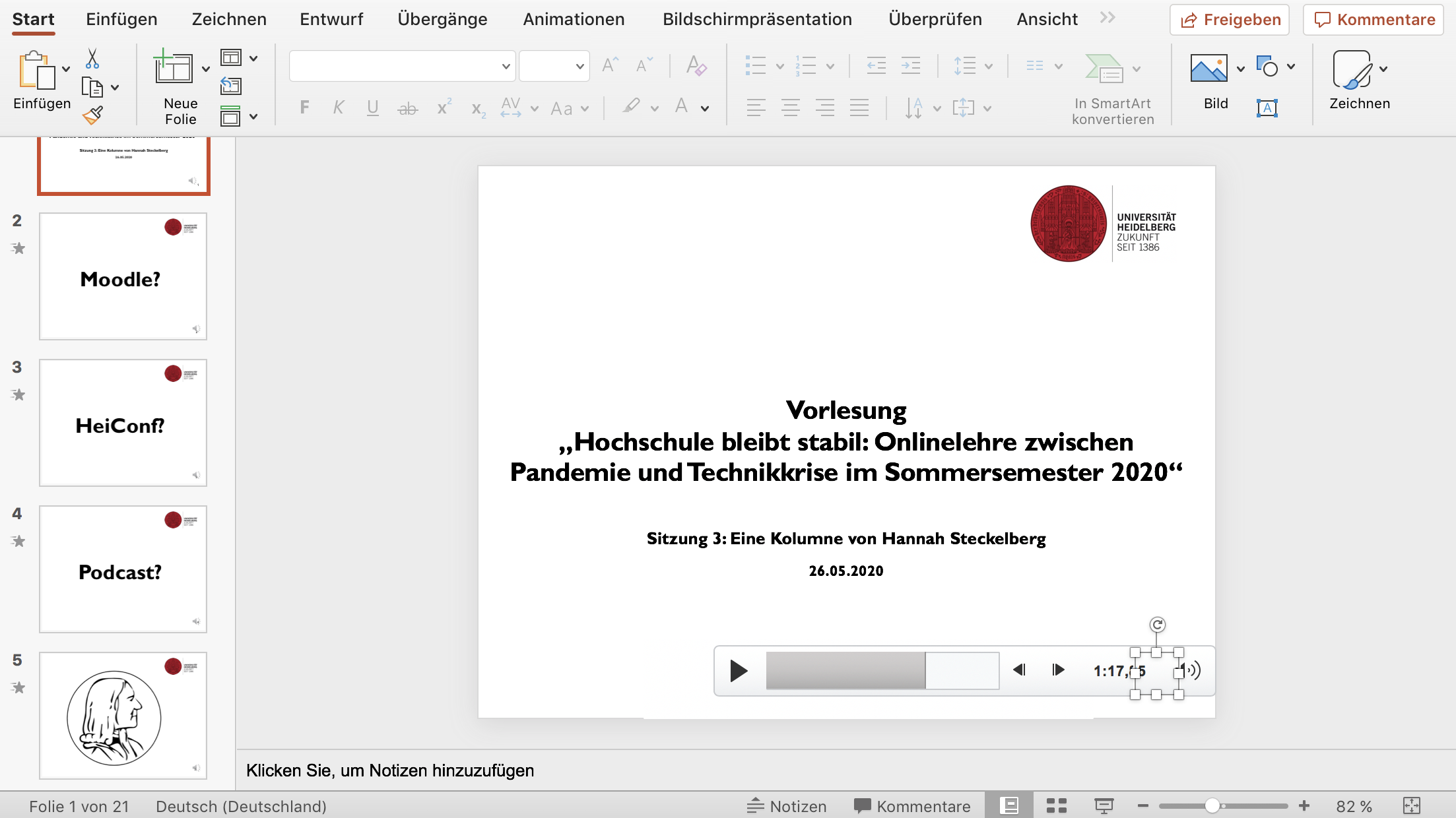Open the font name dropdown
The width and height of the screenshot is (1456, 818).
tap(506, 66)
